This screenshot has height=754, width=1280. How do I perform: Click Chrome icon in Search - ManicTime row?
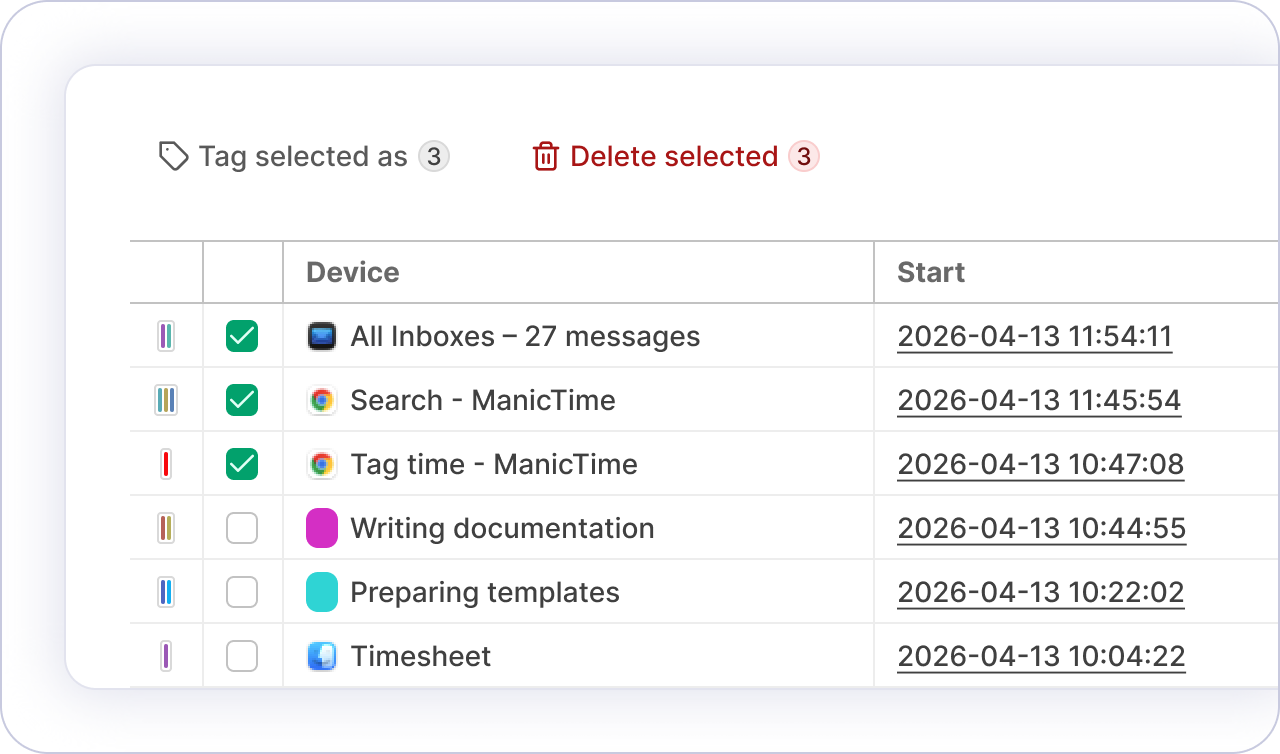321,401
